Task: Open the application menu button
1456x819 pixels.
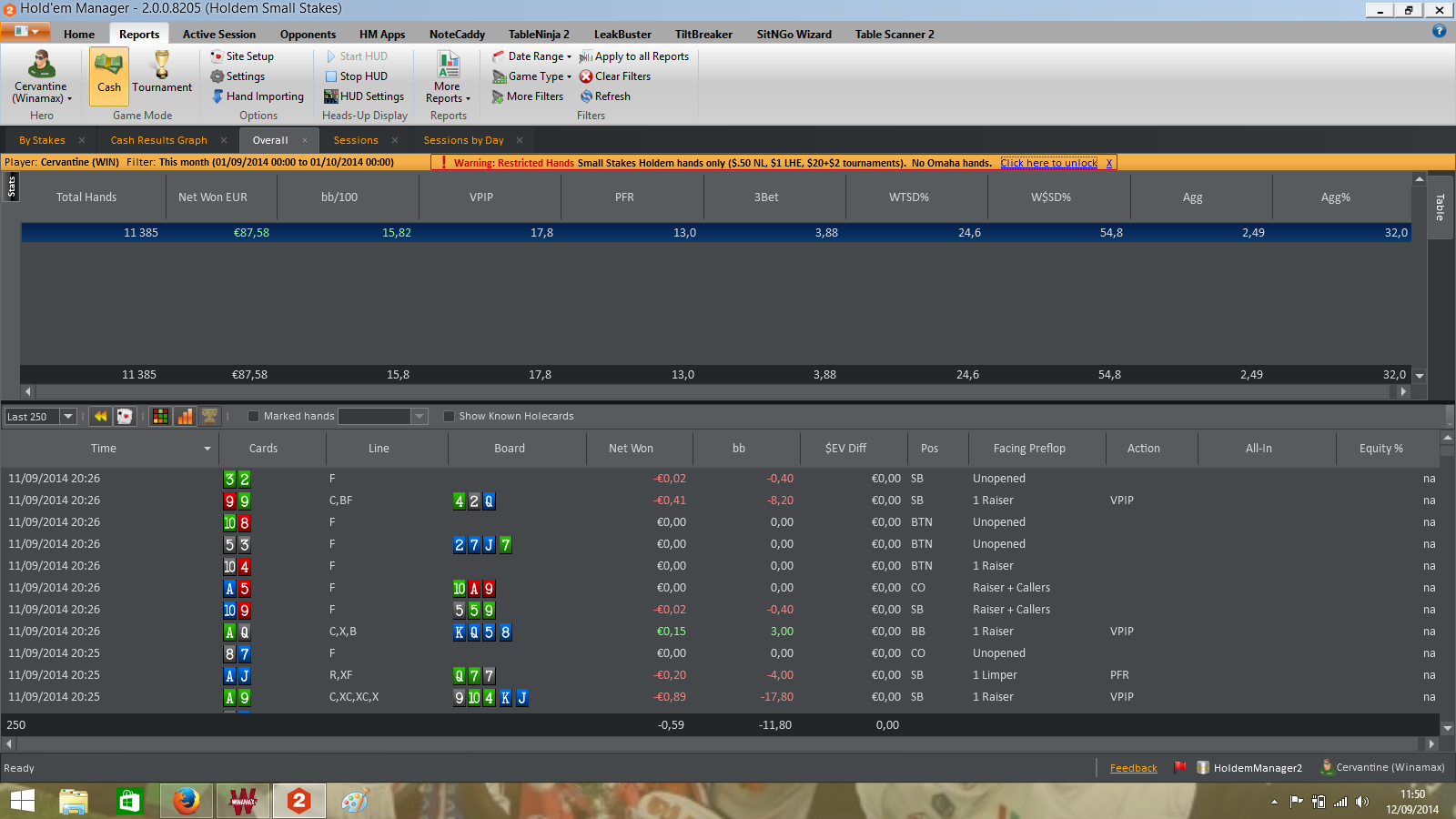Action: pos(25,31)
